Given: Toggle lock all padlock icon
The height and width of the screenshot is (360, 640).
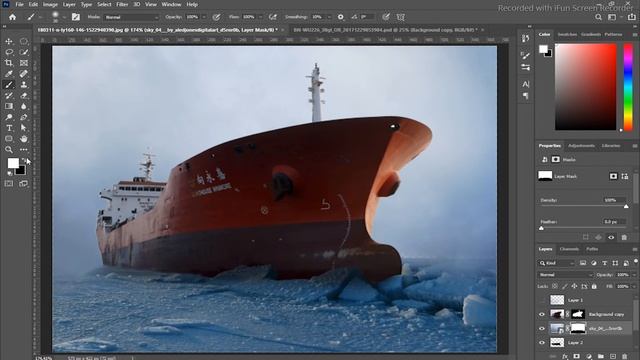Looking at the screenshot, I should (x=594, y=287).
